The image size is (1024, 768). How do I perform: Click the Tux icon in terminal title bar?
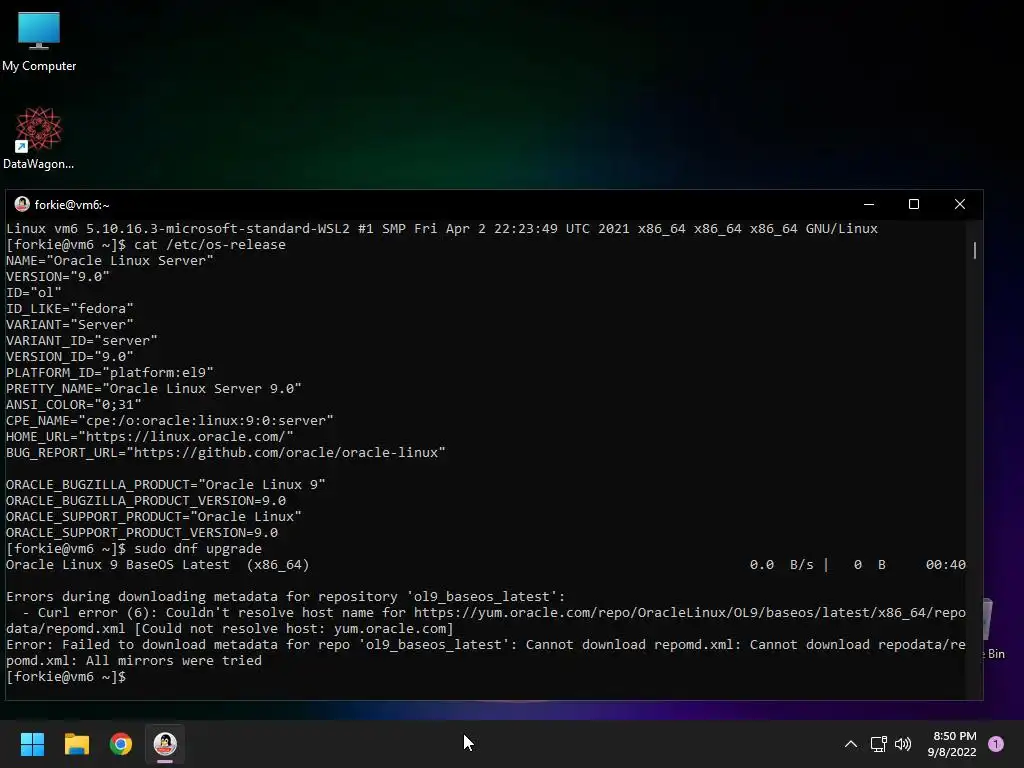click(22, 204)
